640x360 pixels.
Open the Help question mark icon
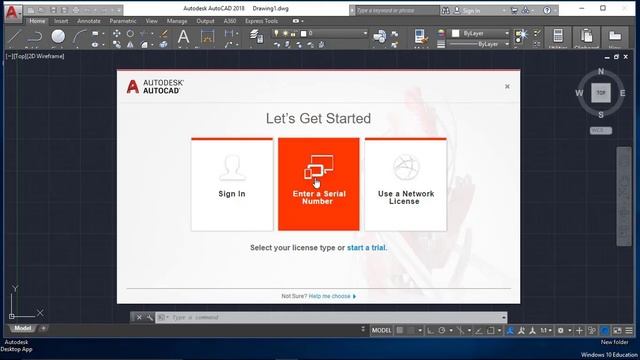[x=547, y=11]
